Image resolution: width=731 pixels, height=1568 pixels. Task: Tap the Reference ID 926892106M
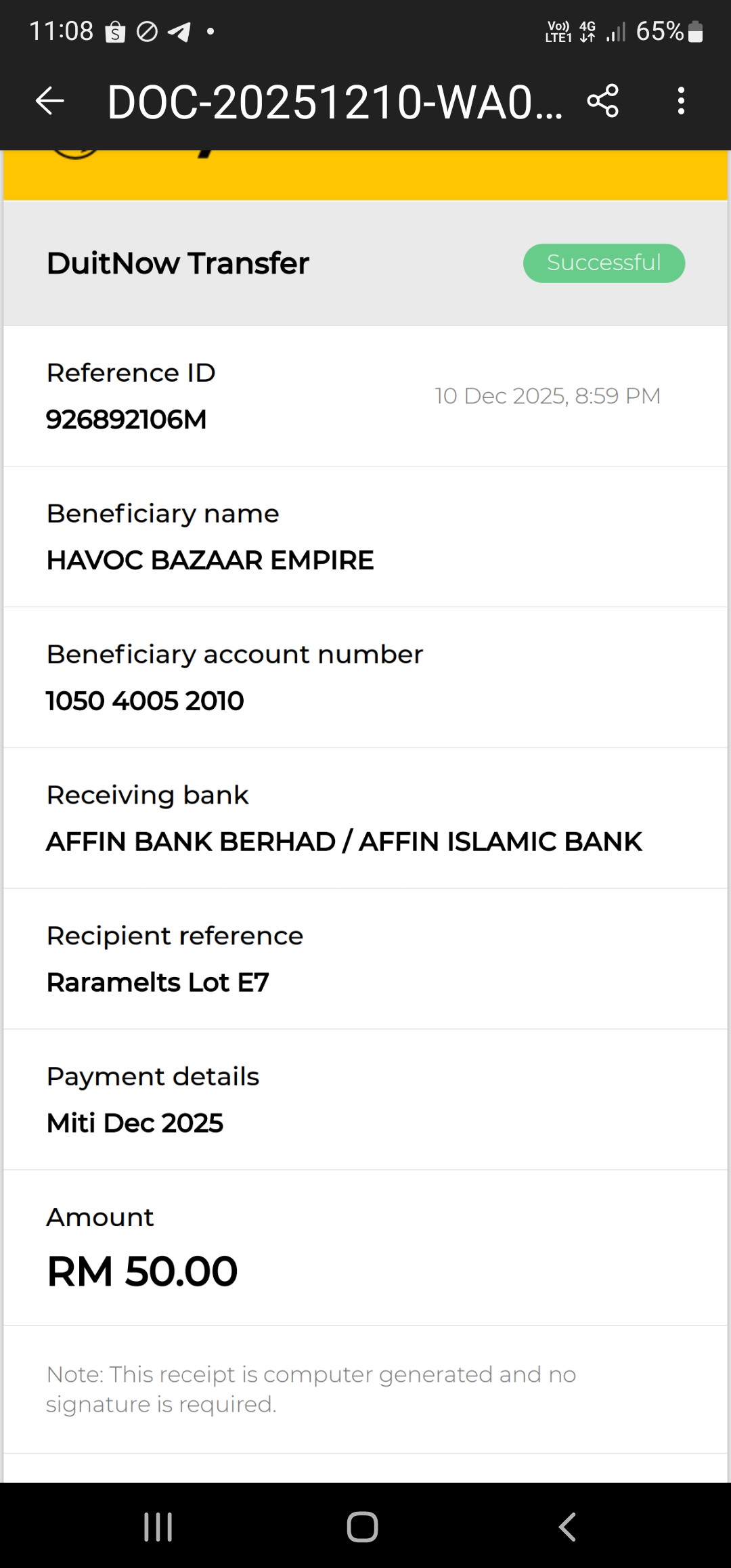pos(127,420)
